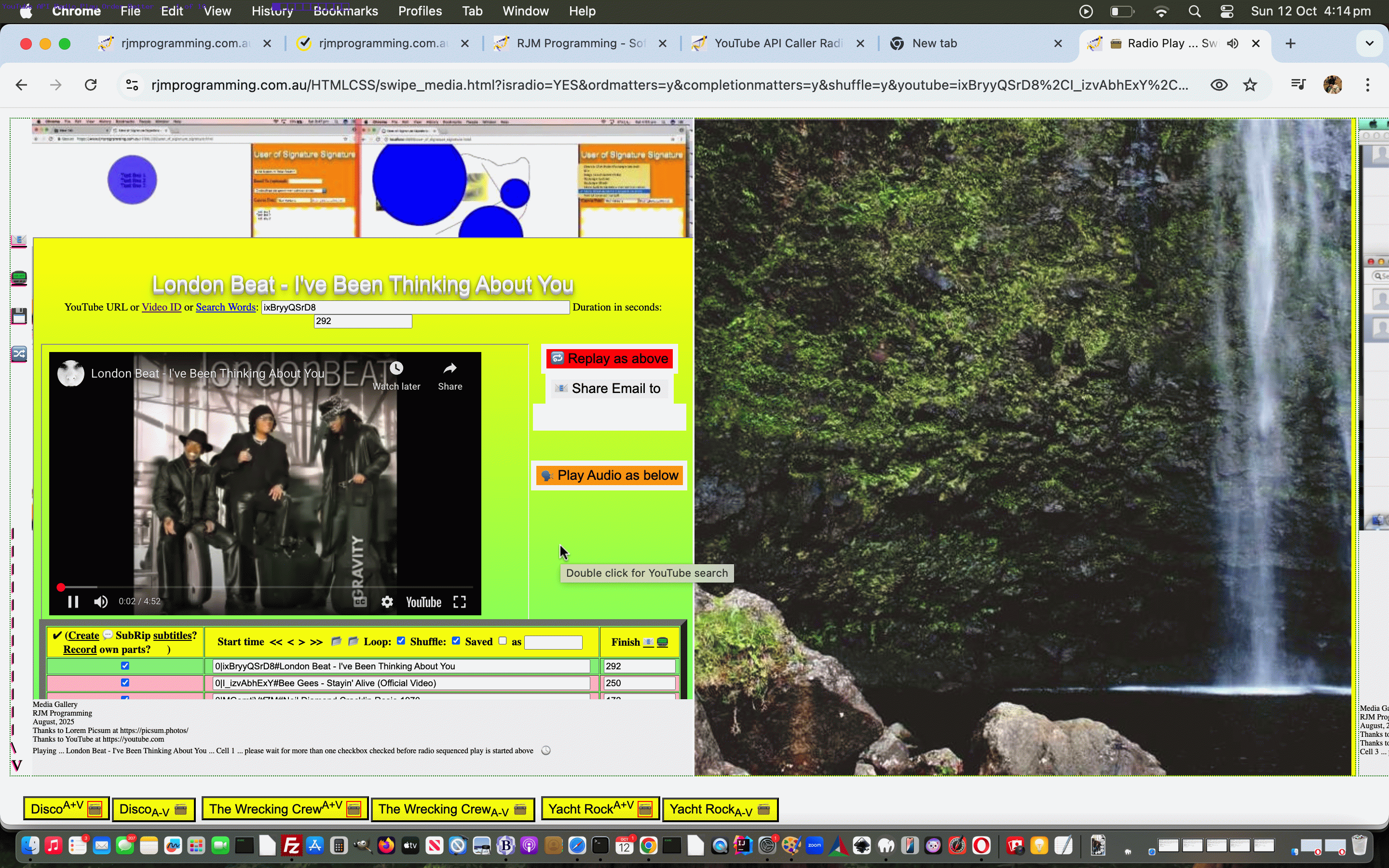Screen dimensions: 1389x868
Task: Uncheck the Loop checkbox
Action: click(401, 641)
